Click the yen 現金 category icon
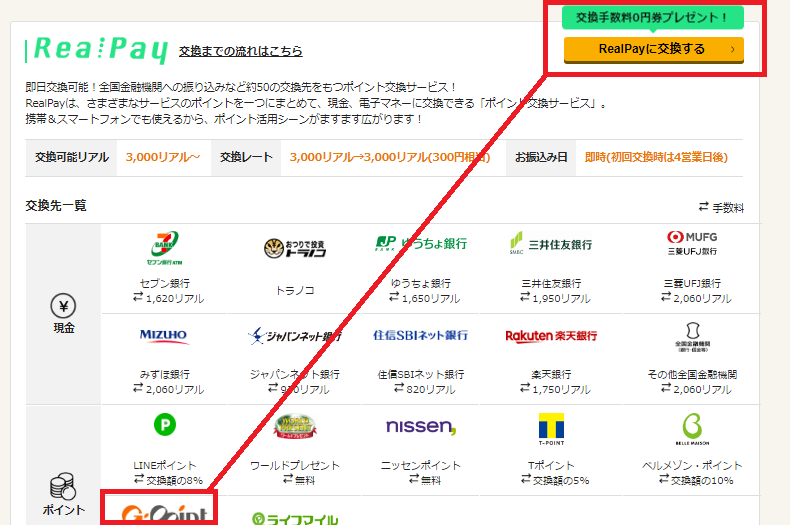This screenshot has width=790, height=525. click(63, 306)
